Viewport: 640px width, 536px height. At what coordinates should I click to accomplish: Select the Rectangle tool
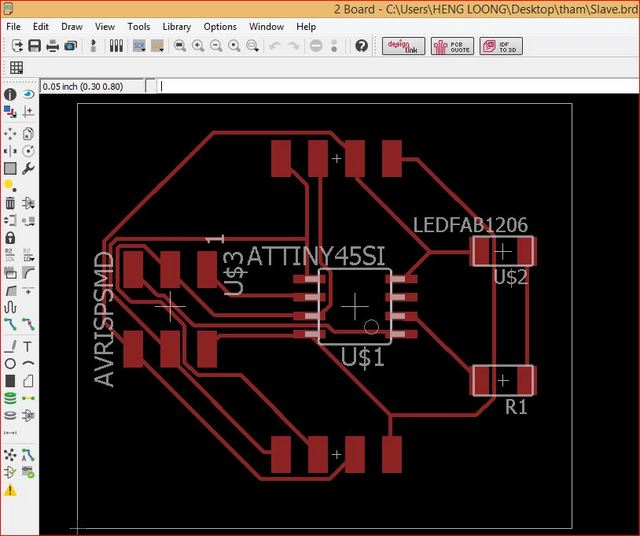[x=10, y=381]
